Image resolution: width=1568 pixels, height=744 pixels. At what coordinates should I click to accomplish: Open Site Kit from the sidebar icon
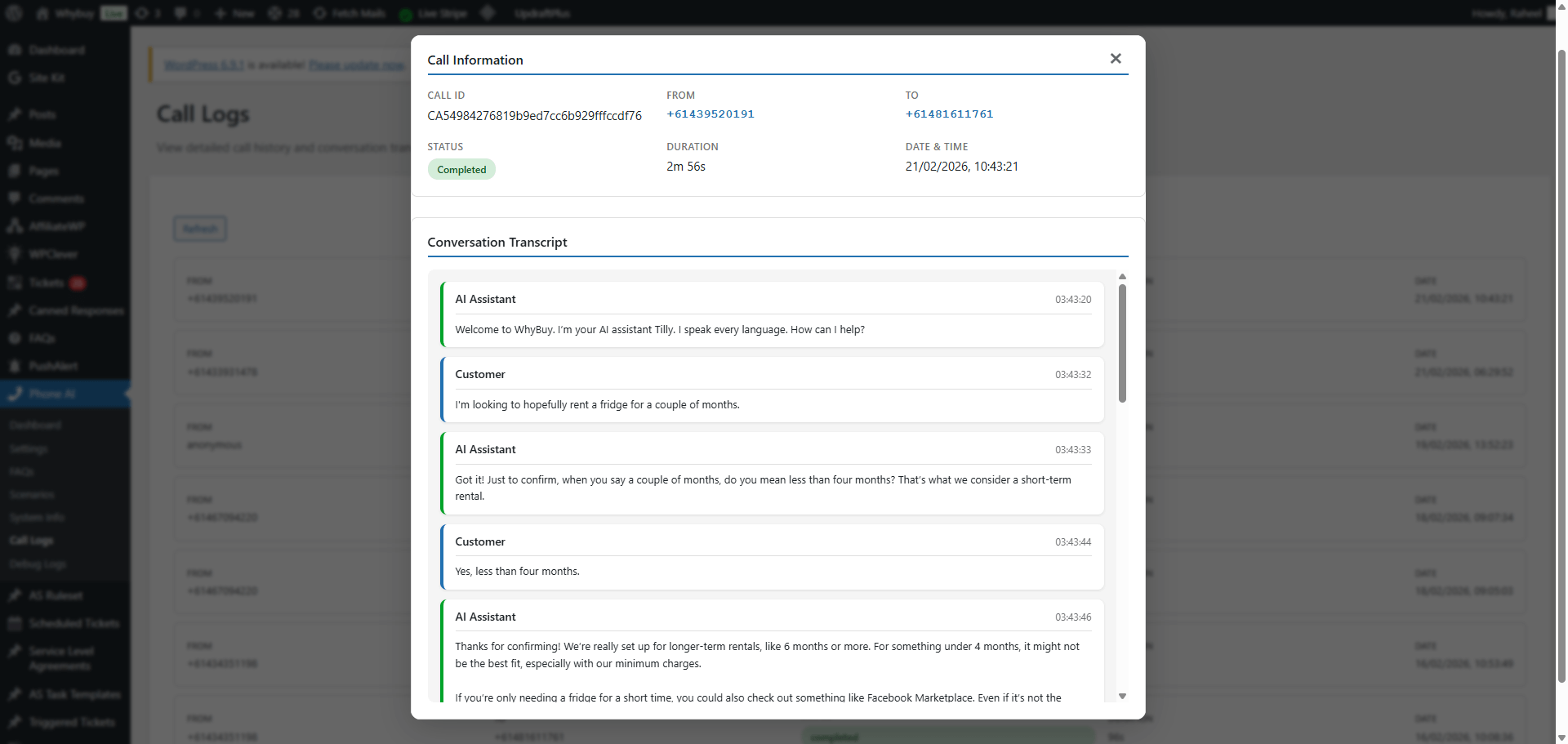15,78
